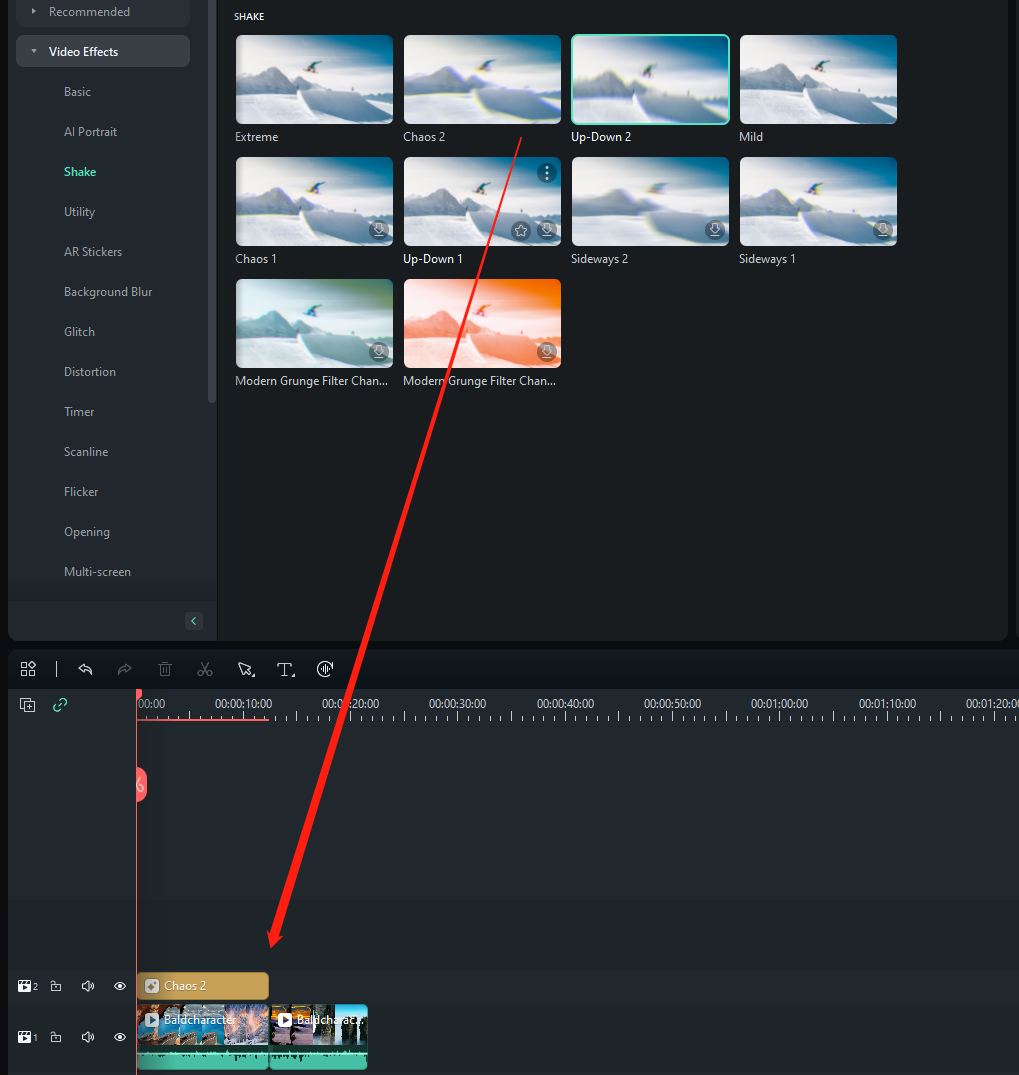Select the Background Blur category

pos(108,292)
